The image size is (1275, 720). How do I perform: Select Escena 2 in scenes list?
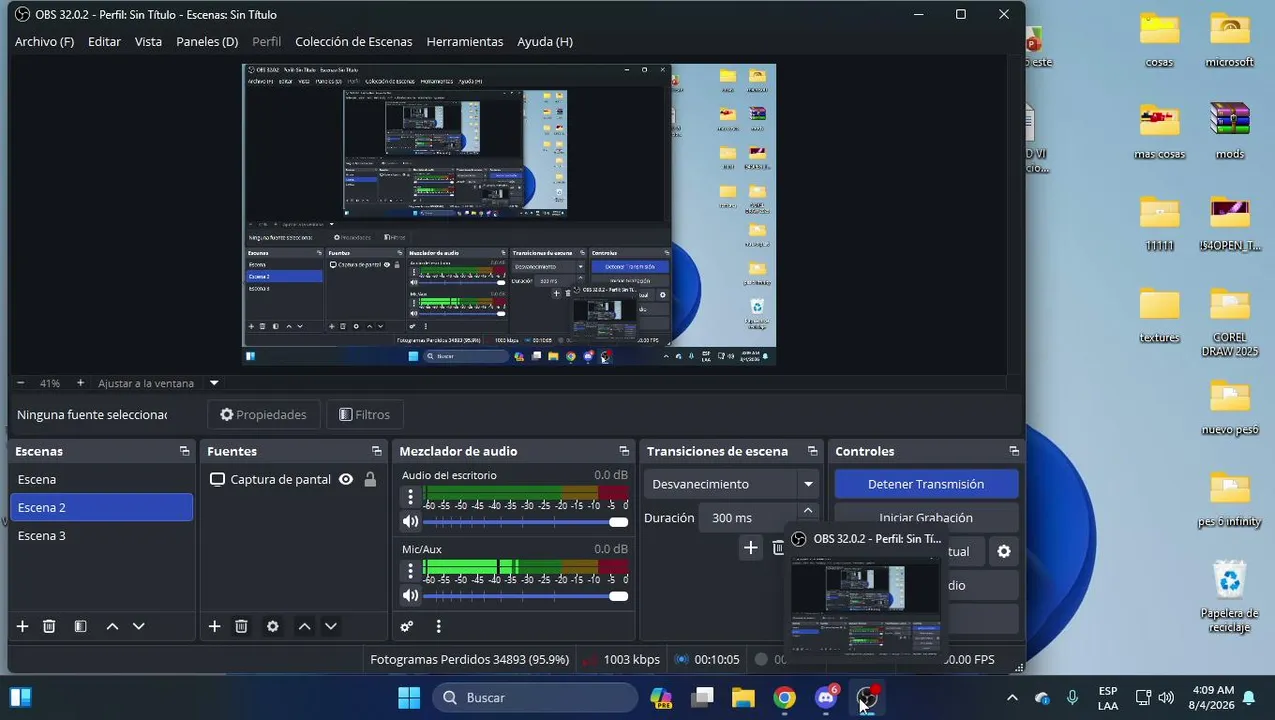pyautogui.click(x=101, y=507)
